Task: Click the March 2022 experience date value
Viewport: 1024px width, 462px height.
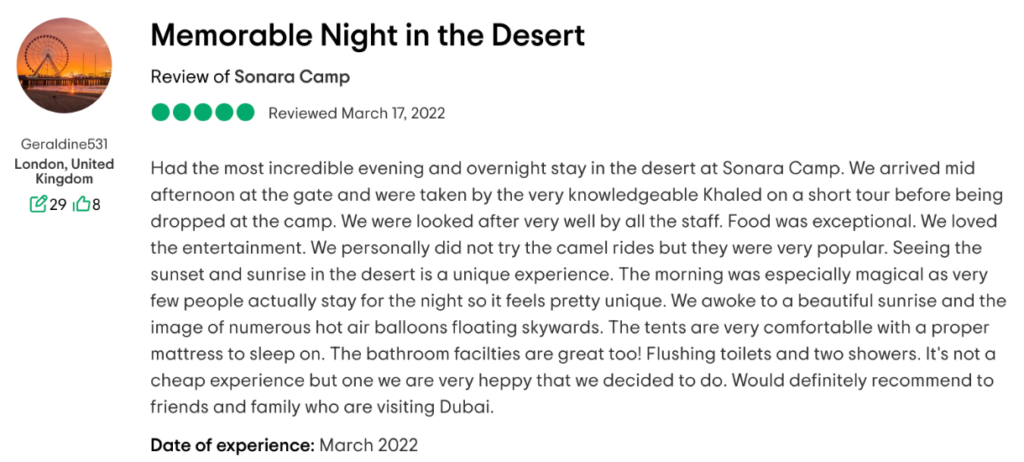Action: click(368, 446)
